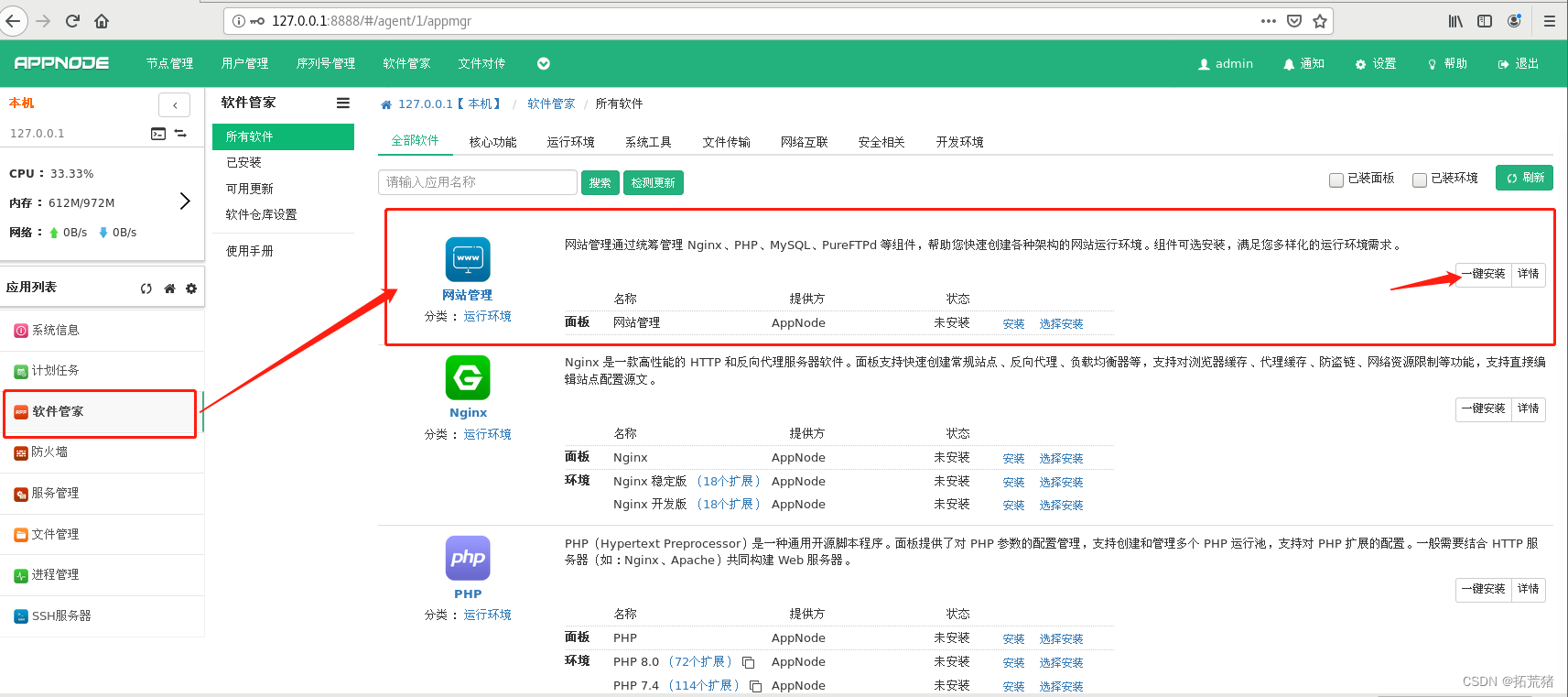Click the 检测更新 button
1568x697 pixels.
654,183
